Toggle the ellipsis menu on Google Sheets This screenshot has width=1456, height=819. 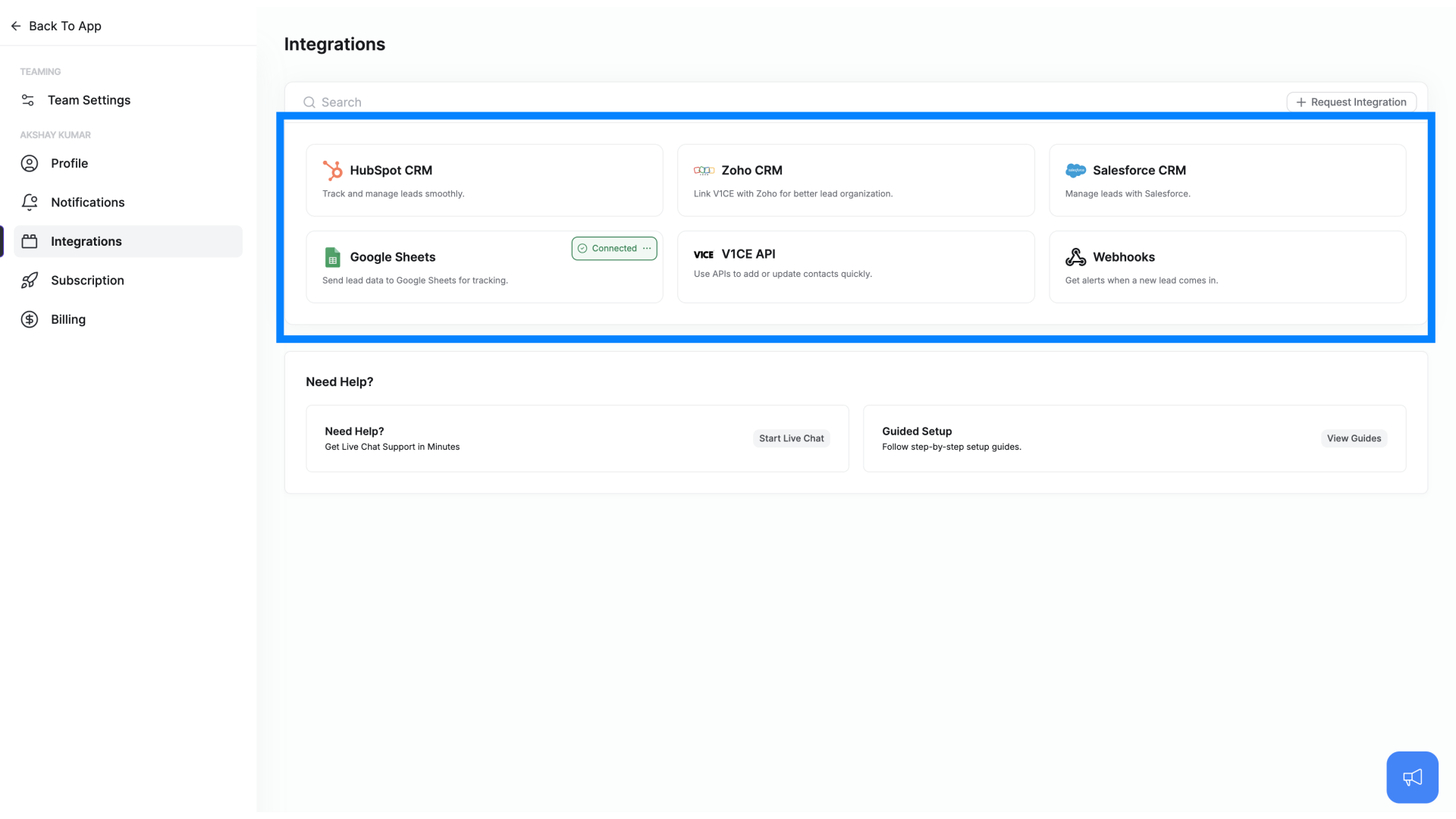647,248
